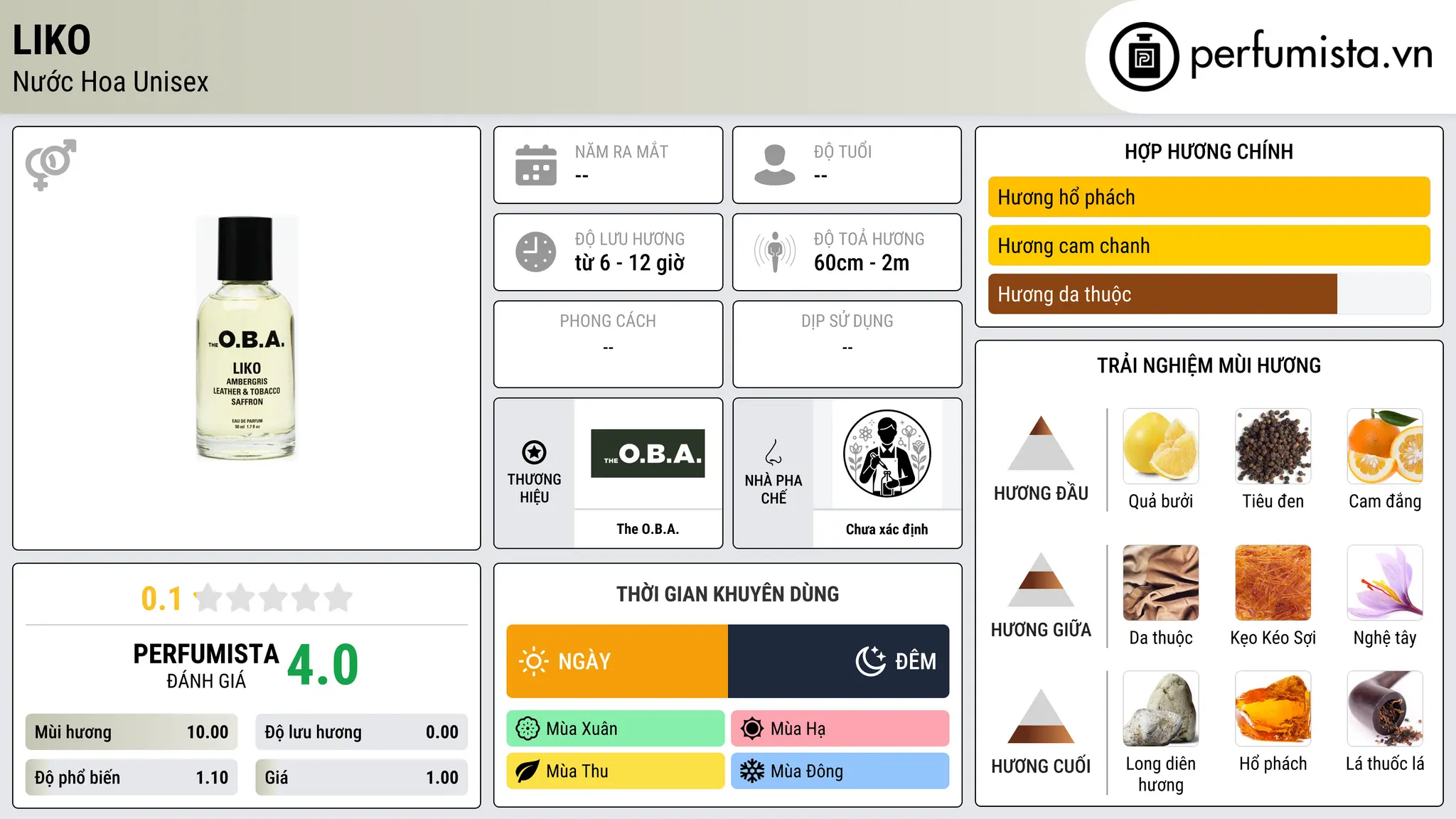The height and width of the screenshot is (819, 1456).
Task: Click the Mùa Xuân season tag
Action: tap(616, 729)
